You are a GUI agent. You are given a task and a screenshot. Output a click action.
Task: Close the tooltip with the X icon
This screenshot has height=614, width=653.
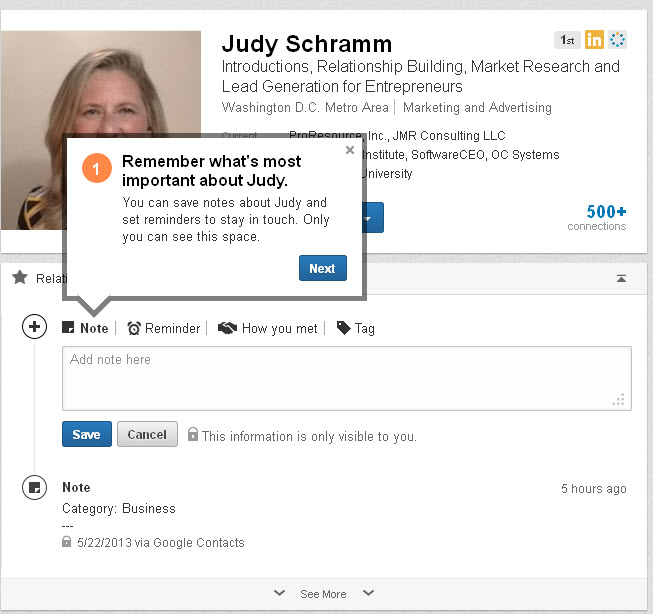350,150
